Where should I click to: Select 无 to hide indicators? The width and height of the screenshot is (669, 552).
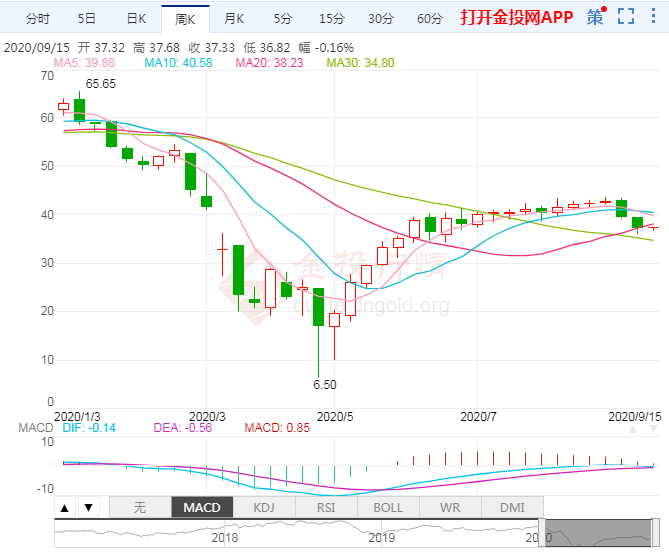pos(140,508)
